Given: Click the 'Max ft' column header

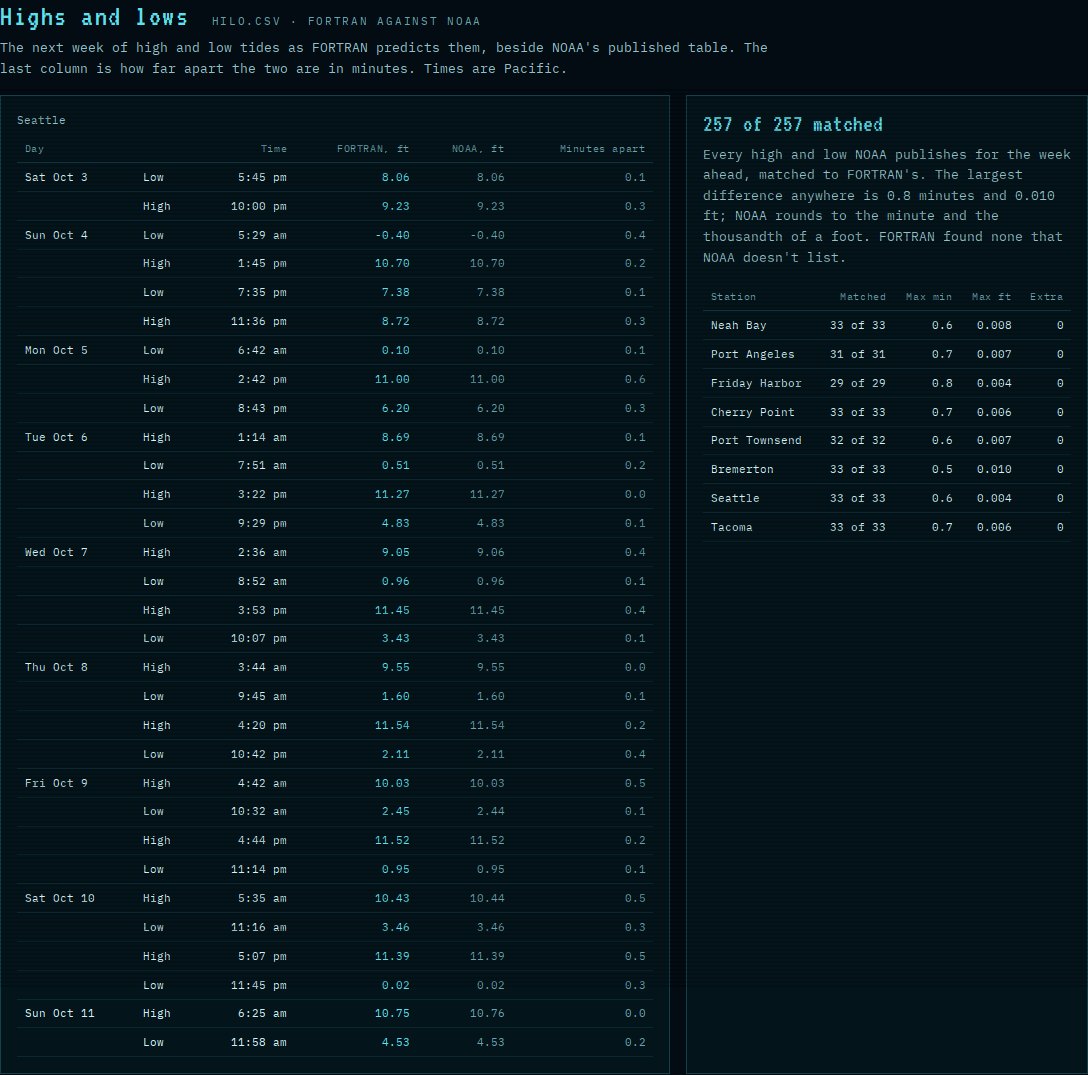Looking at the screenshot, I should click(991, 296).
